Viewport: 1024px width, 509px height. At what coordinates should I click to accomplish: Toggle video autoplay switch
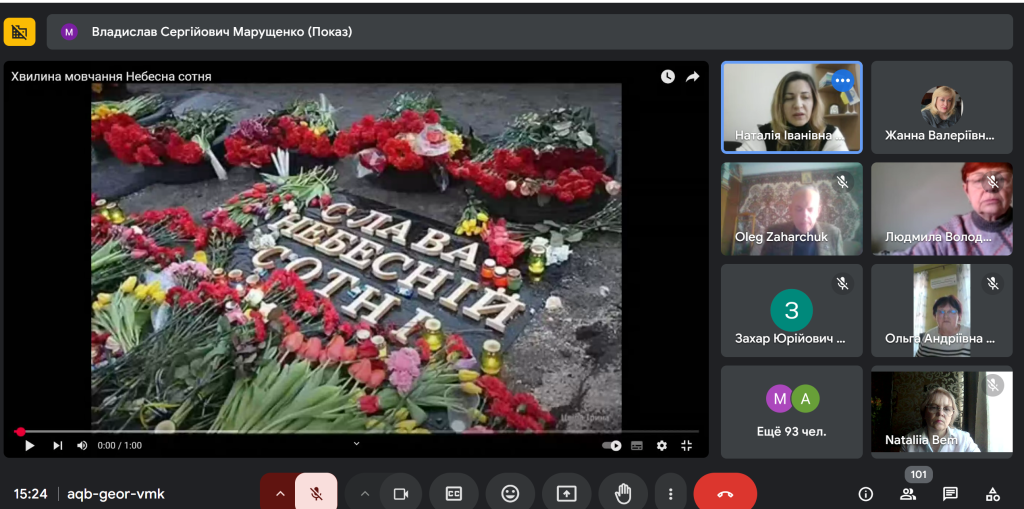click(612, 445)
